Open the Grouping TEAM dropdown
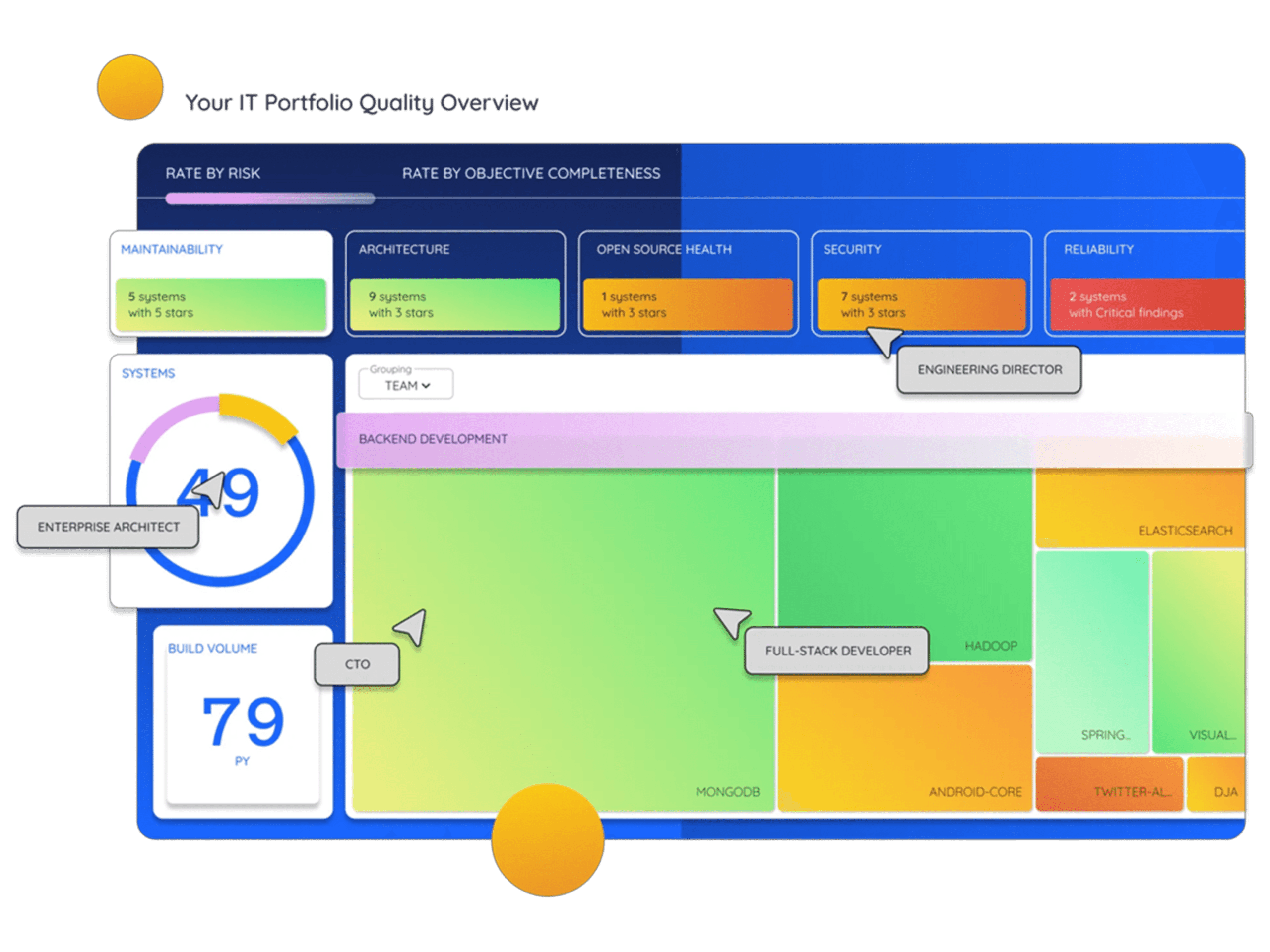This screenshot has height=952, width=1270. [x=405, y=384]
